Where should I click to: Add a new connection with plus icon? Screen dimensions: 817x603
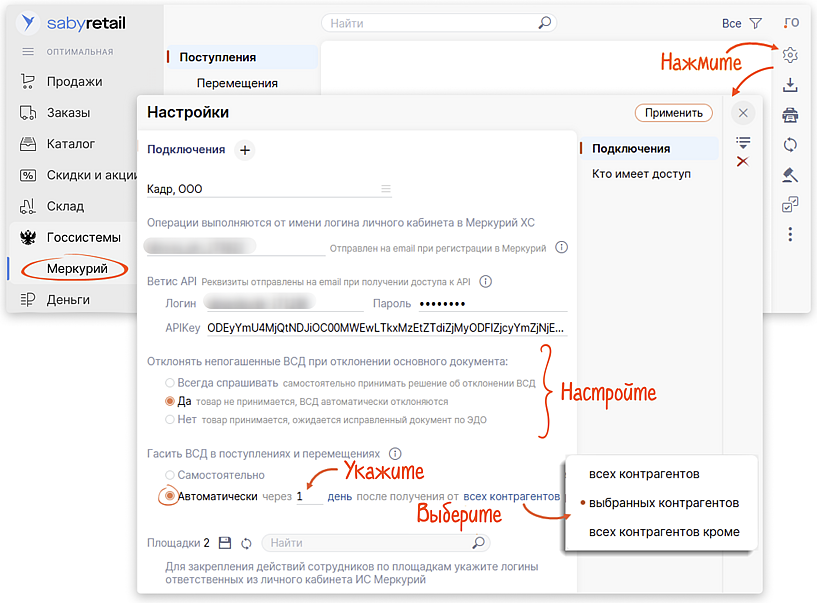[x=244, y=150]
